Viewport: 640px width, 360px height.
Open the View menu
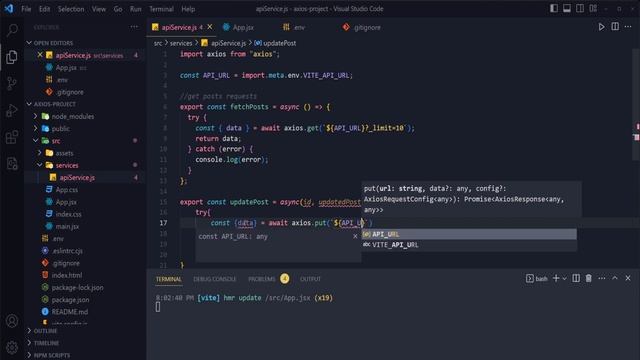pos(98,9)
